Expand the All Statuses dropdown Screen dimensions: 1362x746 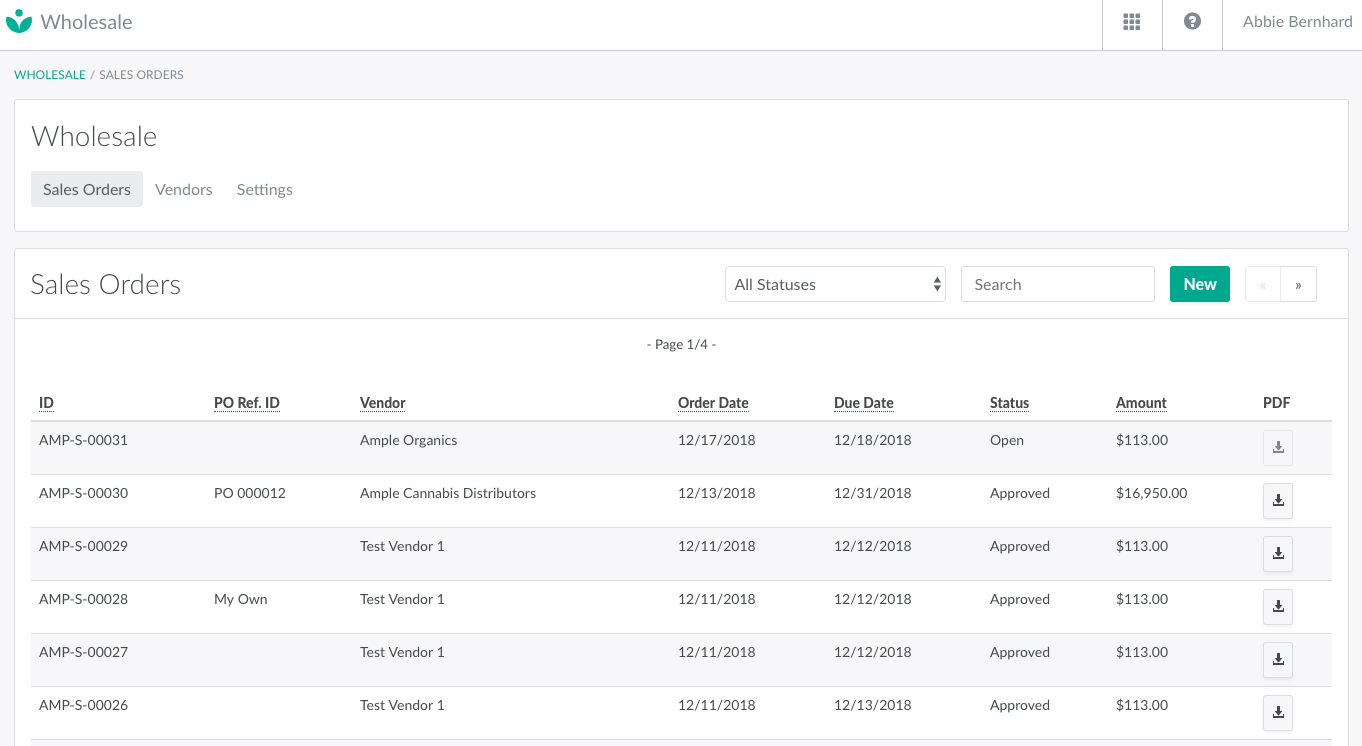(x=835, y=284)
